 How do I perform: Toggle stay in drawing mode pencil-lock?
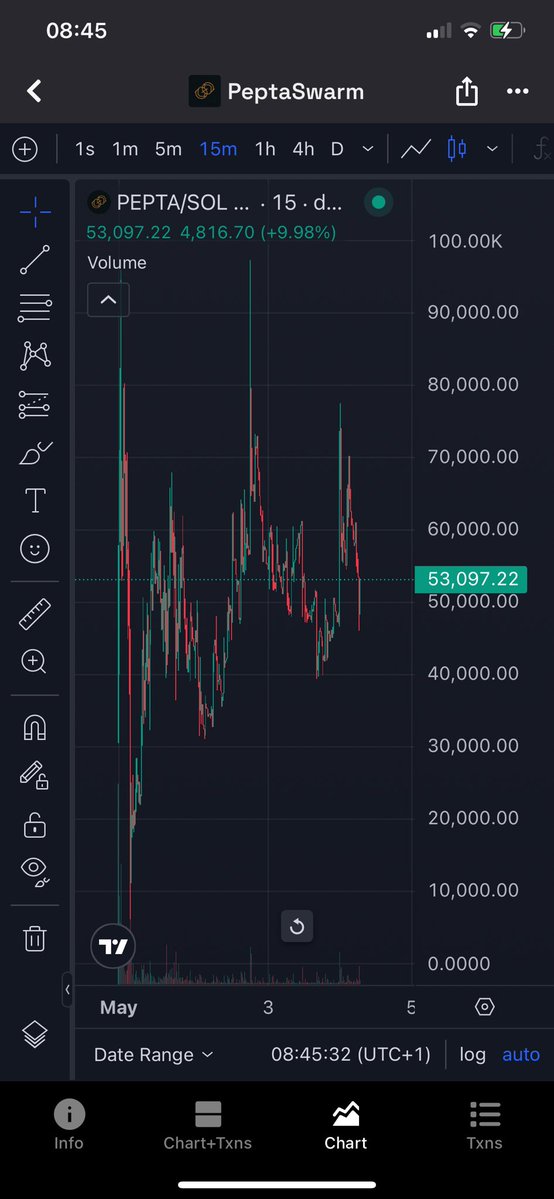click(35, 775)
